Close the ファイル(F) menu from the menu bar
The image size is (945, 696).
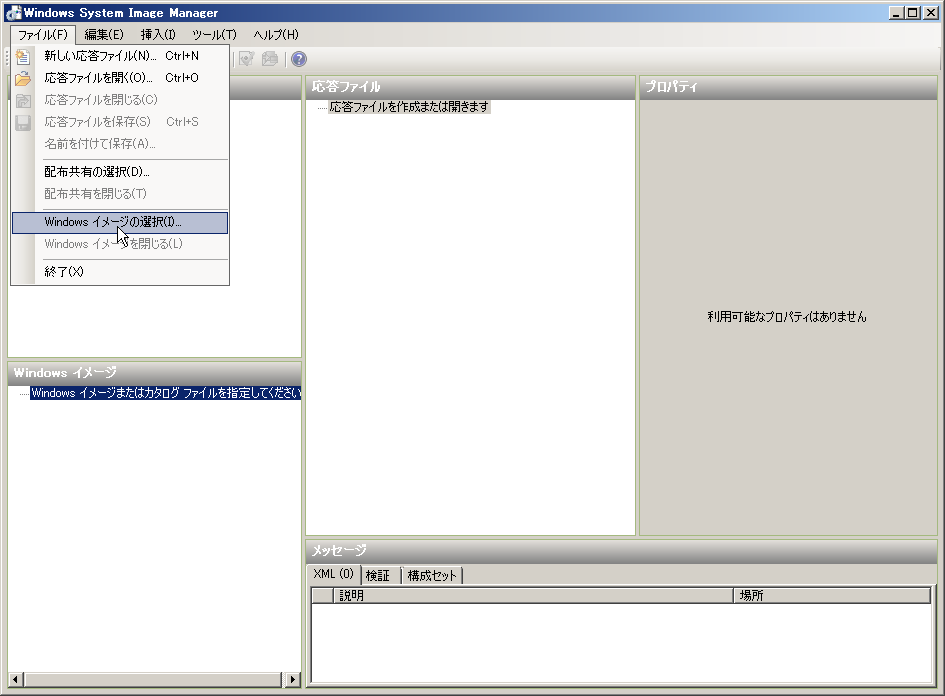[x=43, y=35]
